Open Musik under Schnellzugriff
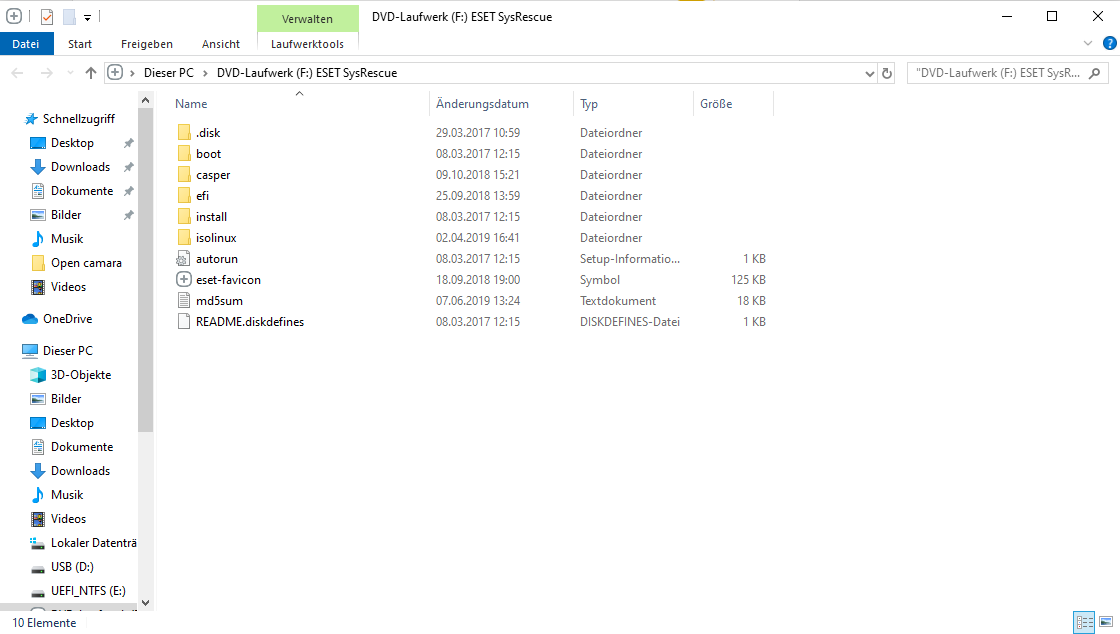 click(67, 238)
